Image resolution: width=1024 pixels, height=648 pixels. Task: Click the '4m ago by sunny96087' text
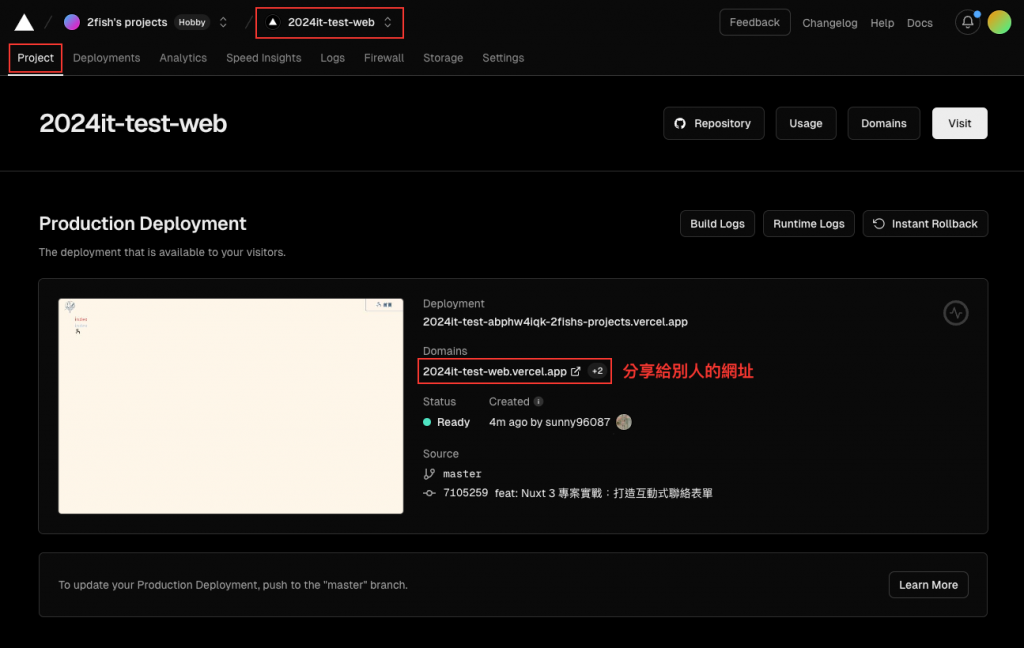pyautogui.click(x=549, y=422)
